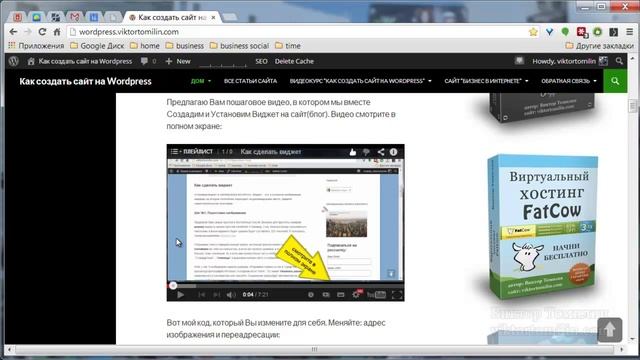
Task: Mute the video using speaker icon
Action: click(231, 295)
